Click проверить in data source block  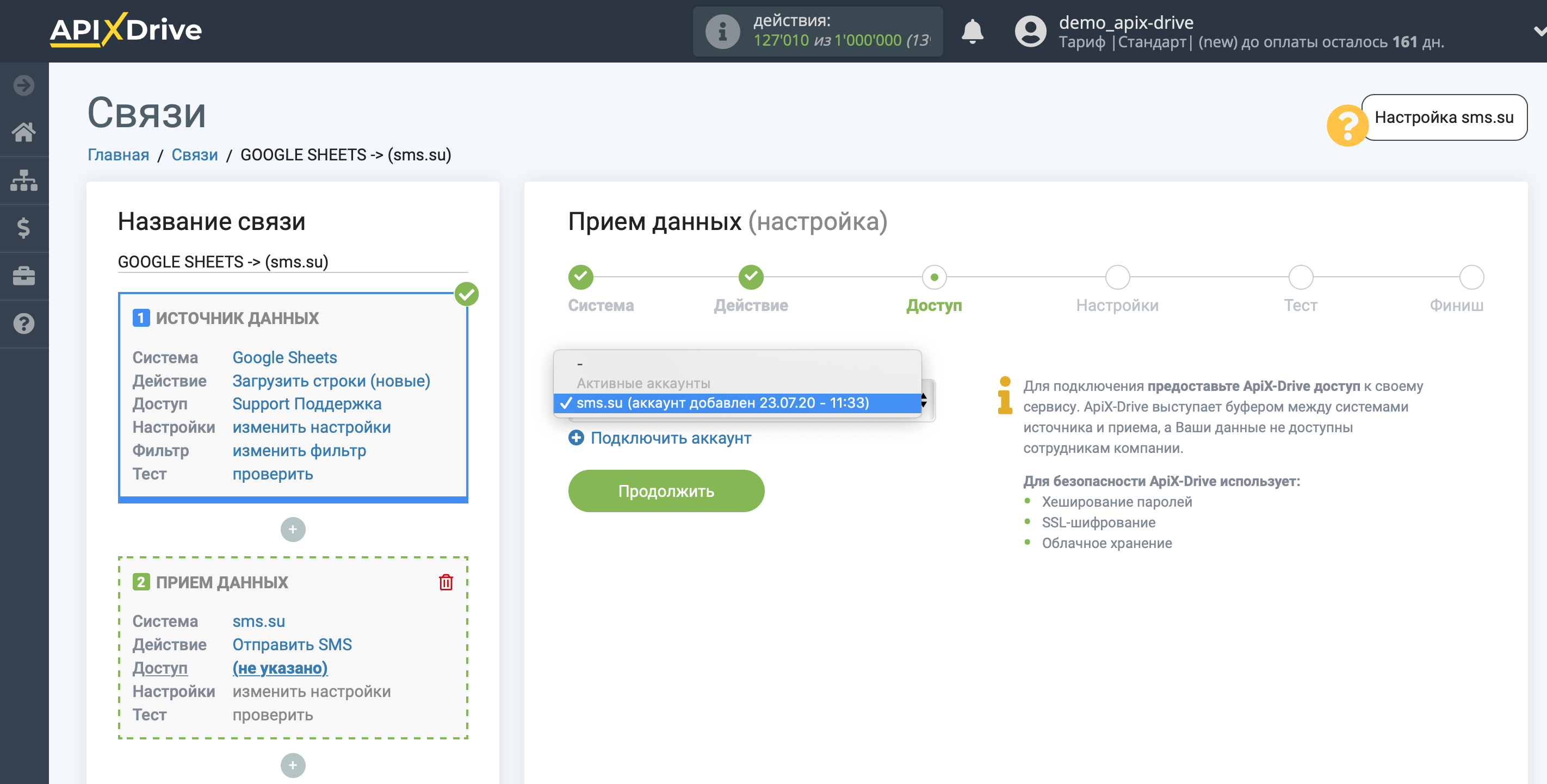[273, 474]
